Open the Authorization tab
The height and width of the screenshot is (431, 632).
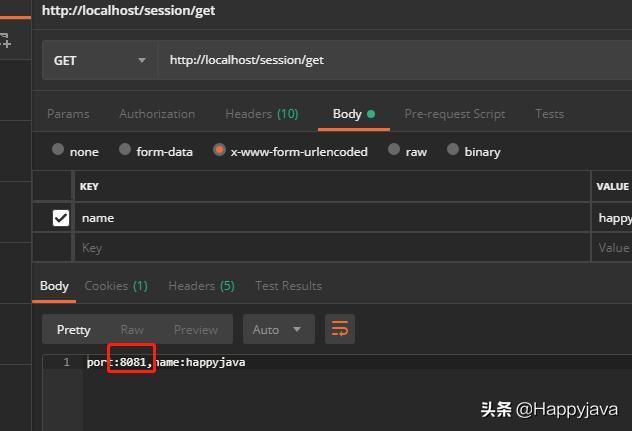(x=157, y=114)
